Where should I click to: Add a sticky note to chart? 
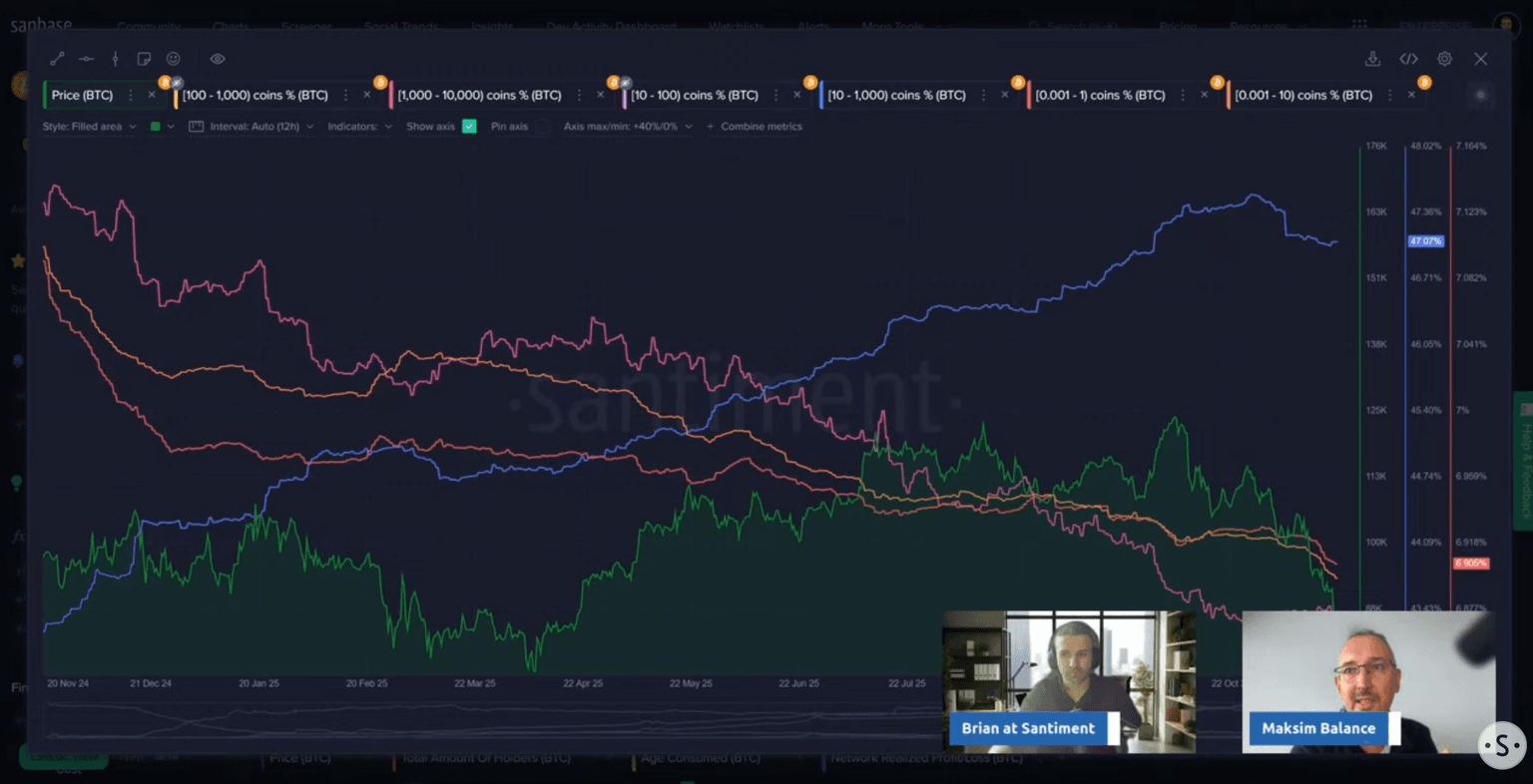click(x=144, y=59)
